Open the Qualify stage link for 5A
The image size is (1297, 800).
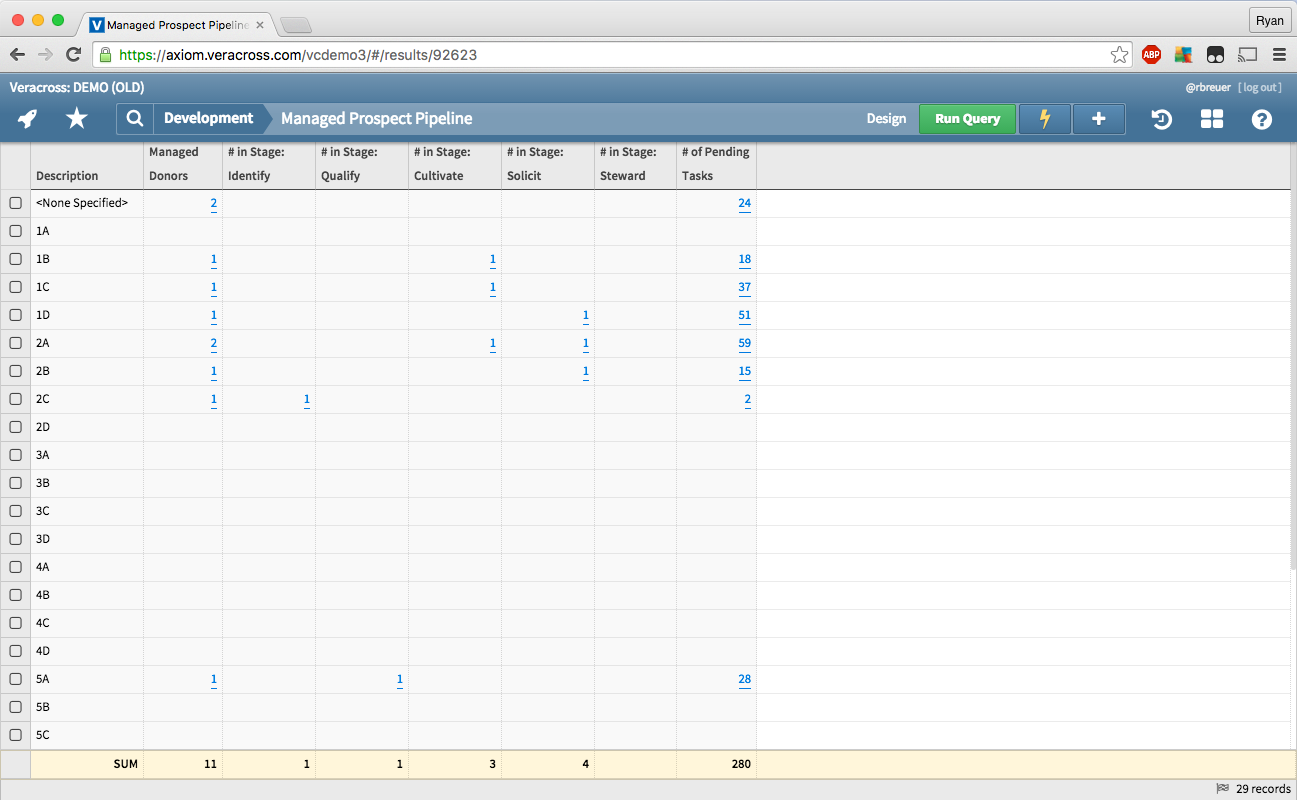click(400, 679)
